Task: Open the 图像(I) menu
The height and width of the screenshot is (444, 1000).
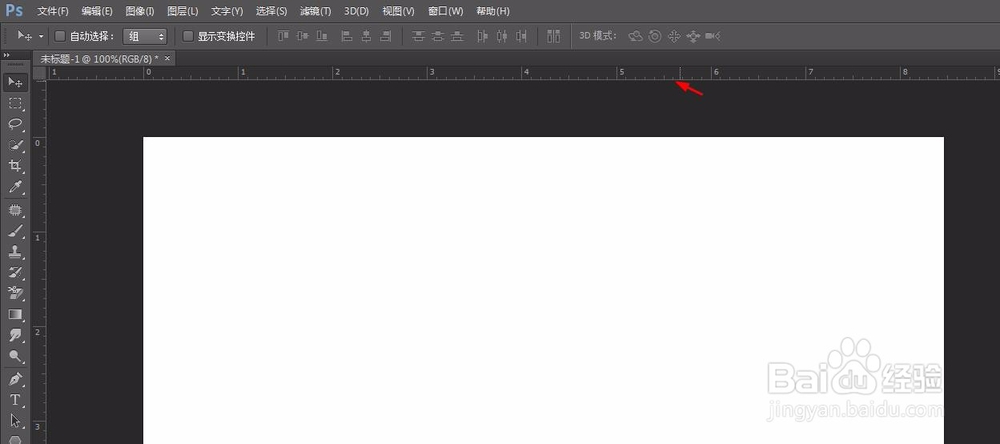Action: pyautogui.click(x=140, y=11)
